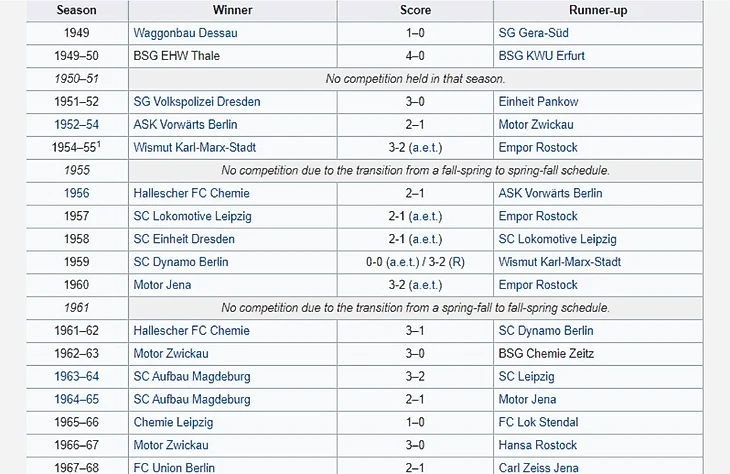Open the 1956 season link
This screenshot has width=730, height=474.
76,193
